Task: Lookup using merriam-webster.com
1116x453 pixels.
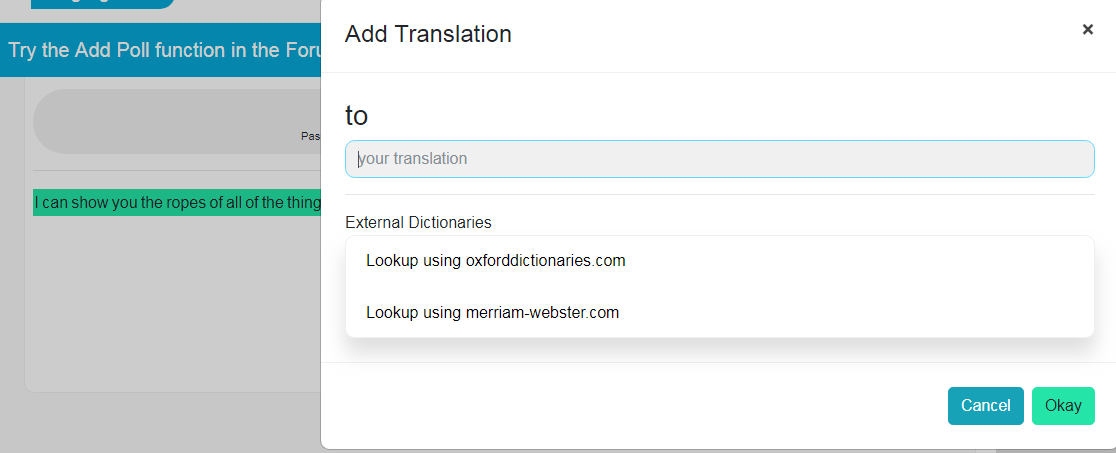Action: (x=492, y=312)
